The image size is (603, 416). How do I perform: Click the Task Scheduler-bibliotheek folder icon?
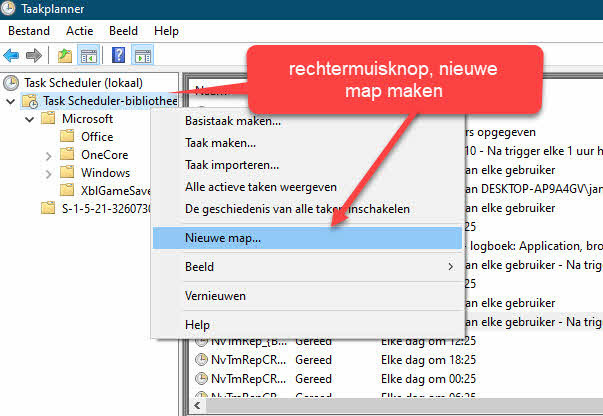(30, 101)
